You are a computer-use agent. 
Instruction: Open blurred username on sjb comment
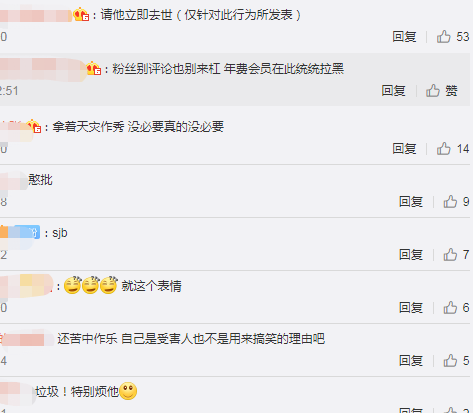pos(20,232)
